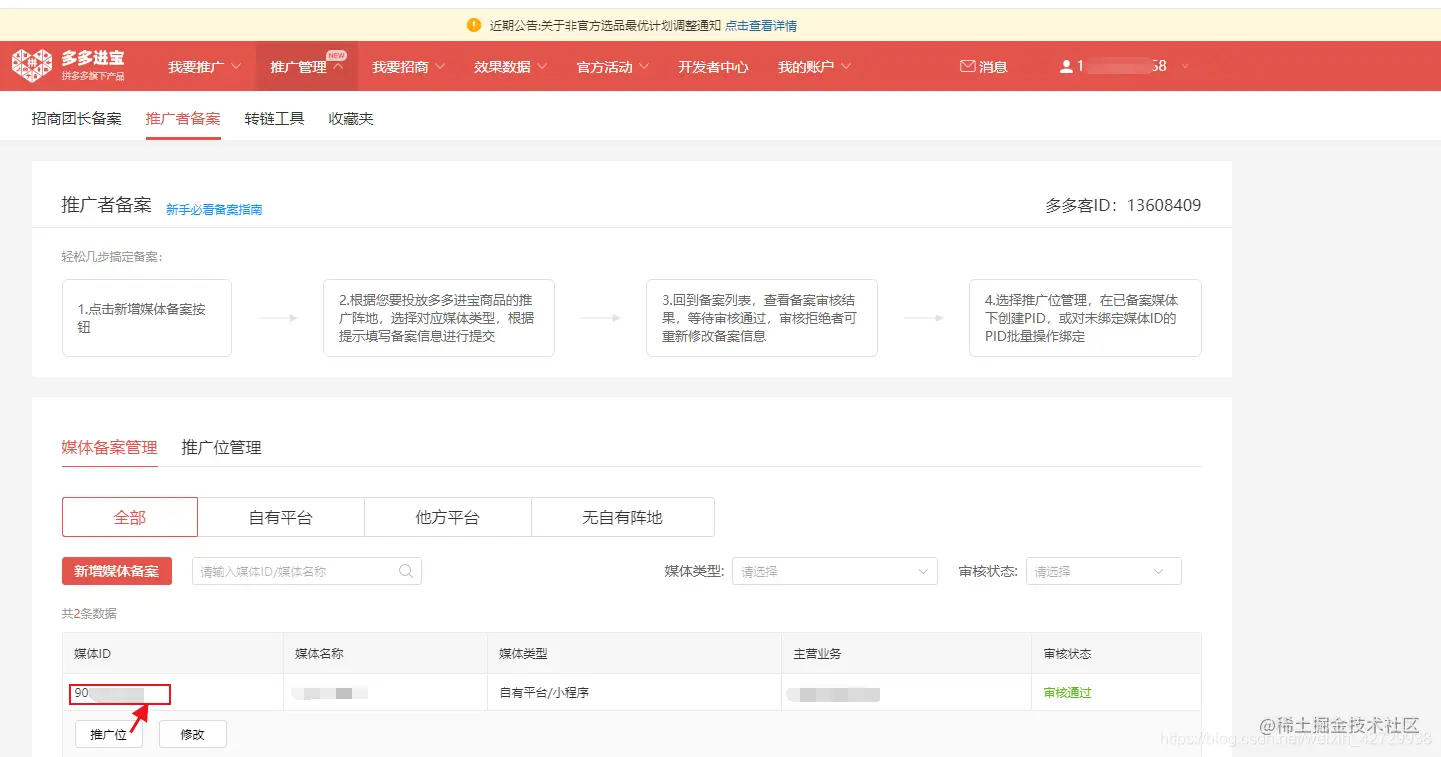Viewport: 1441px width, 757px height.
Task: Expand the 我的账户 menu
Action: (815, 67)
